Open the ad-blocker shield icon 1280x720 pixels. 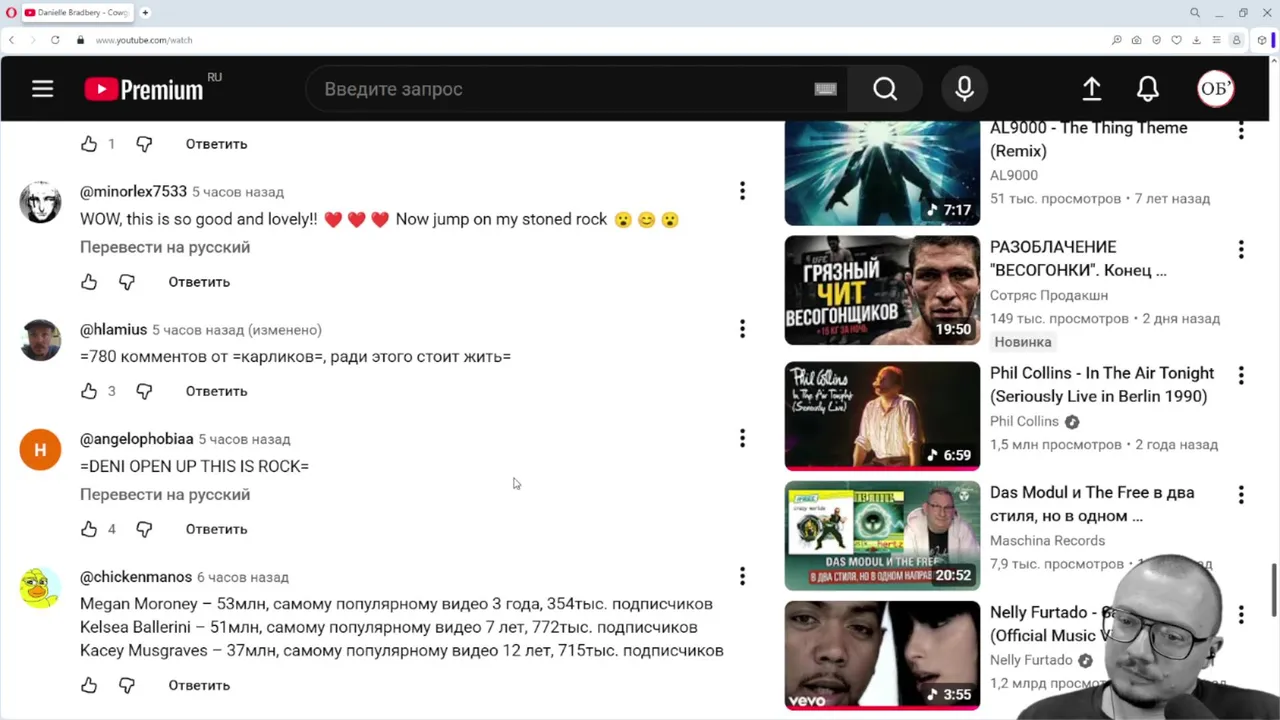(x=1157, y=40)
